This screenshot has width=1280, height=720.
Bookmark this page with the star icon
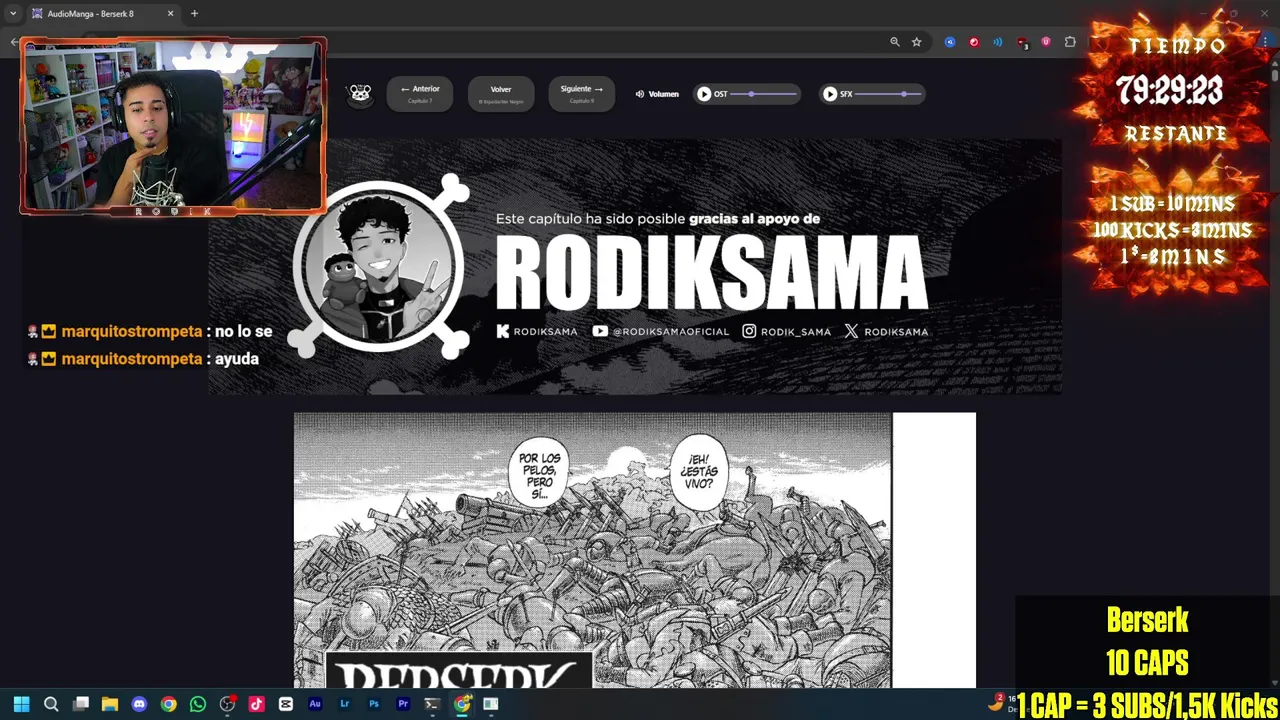[916, 42]
